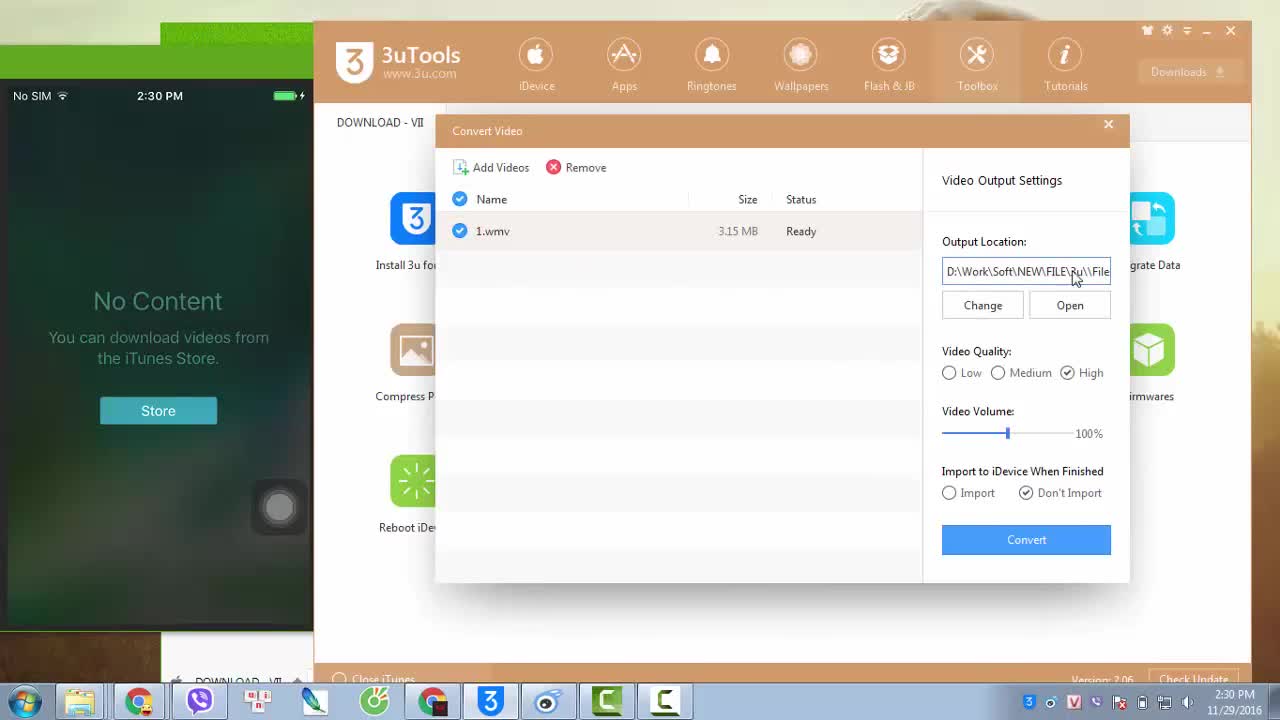
Task: Click the Compress Photo tool icon
Action: [x=413, y=350]
